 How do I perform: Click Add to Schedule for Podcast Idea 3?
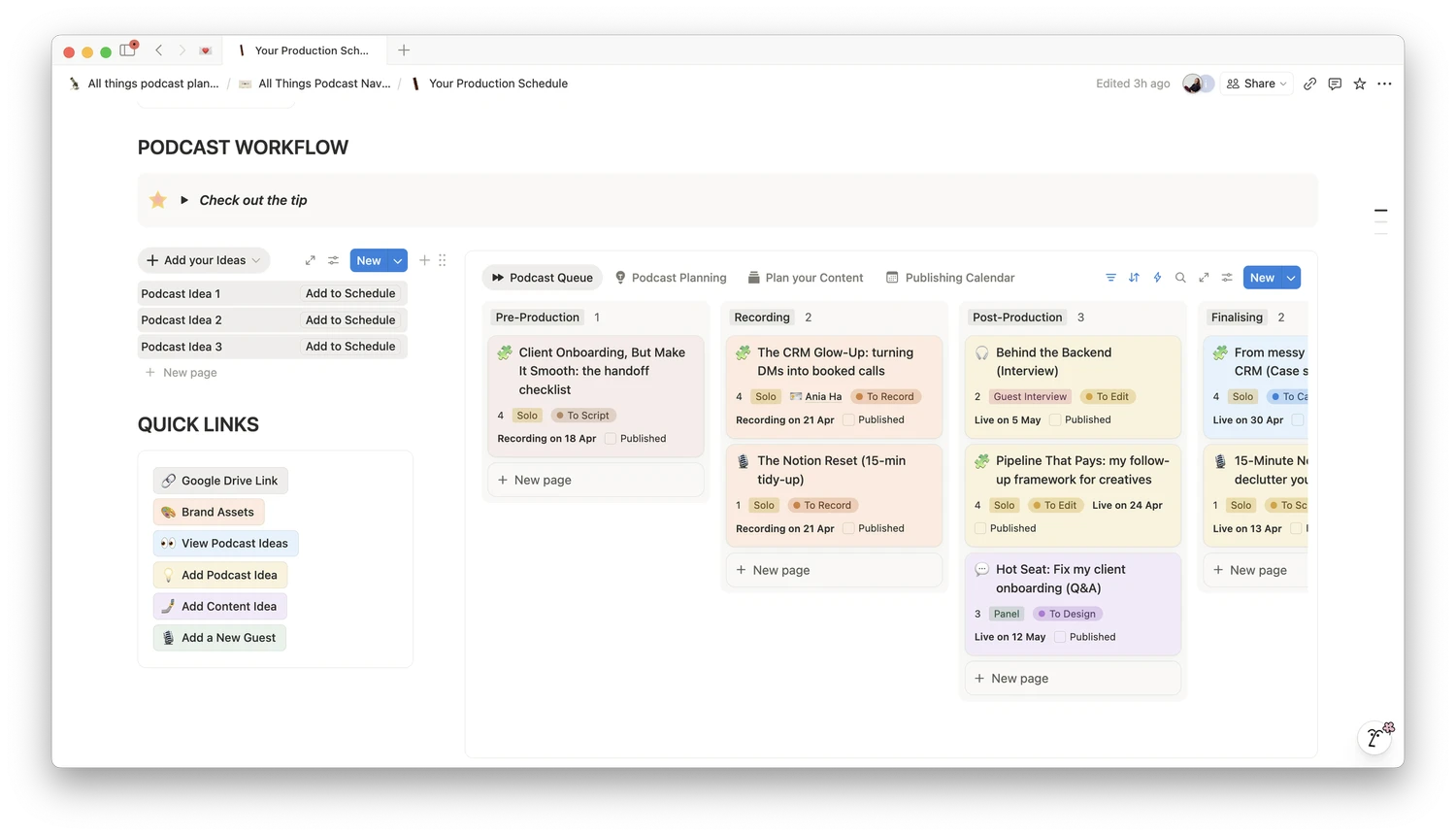(350, 347)
